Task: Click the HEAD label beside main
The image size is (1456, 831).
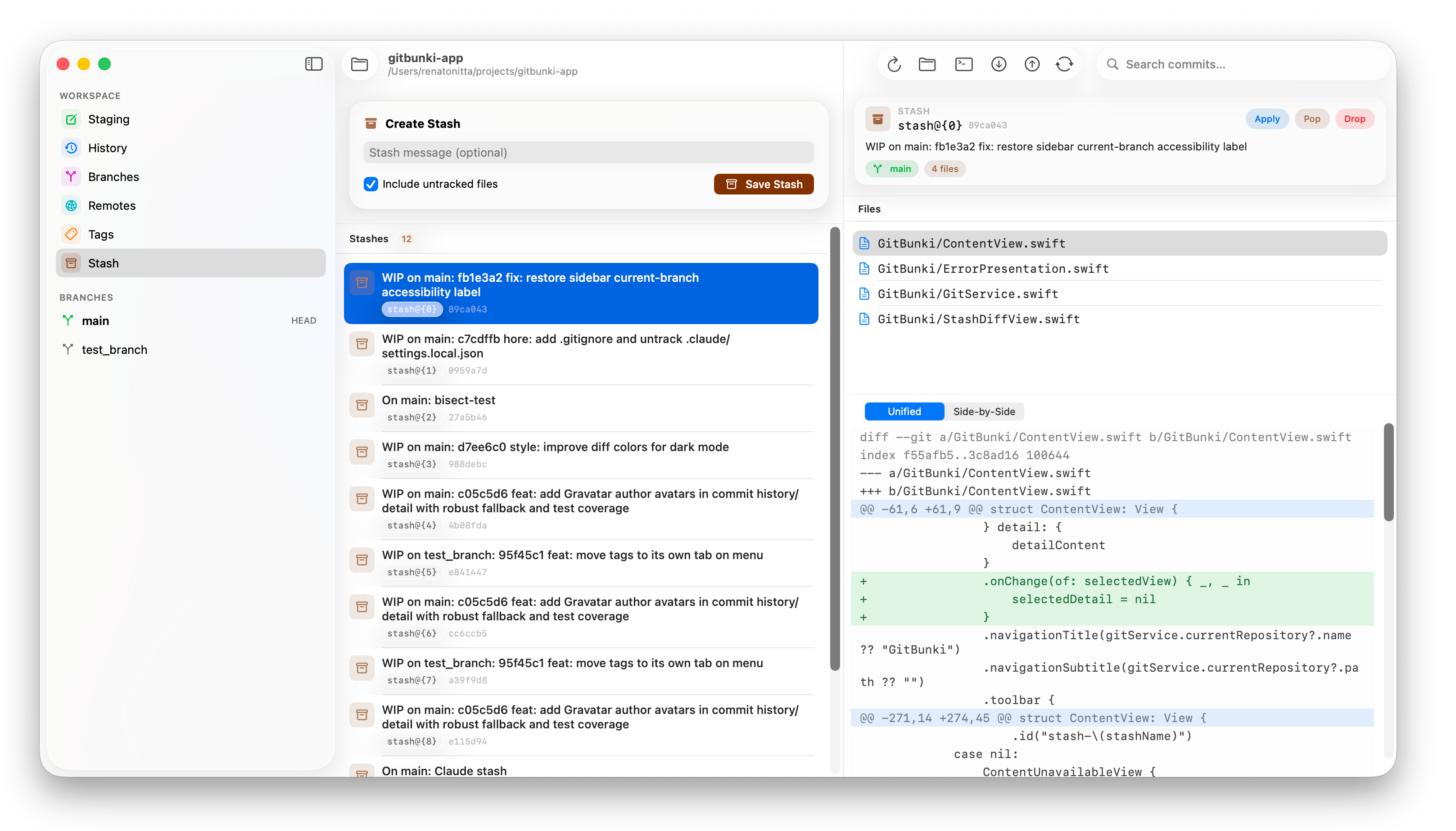Action: pyautogui.click(x=303, y=321)
